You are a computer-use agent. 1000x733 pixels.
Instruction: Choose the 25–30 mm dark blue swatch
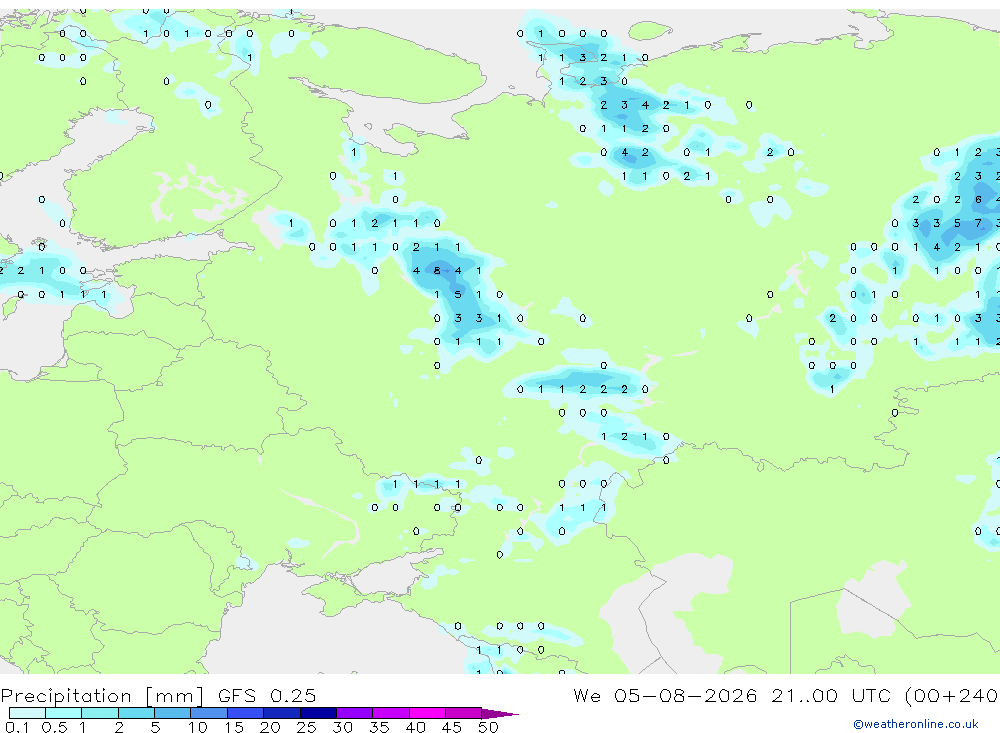click(x=318, y=713)
